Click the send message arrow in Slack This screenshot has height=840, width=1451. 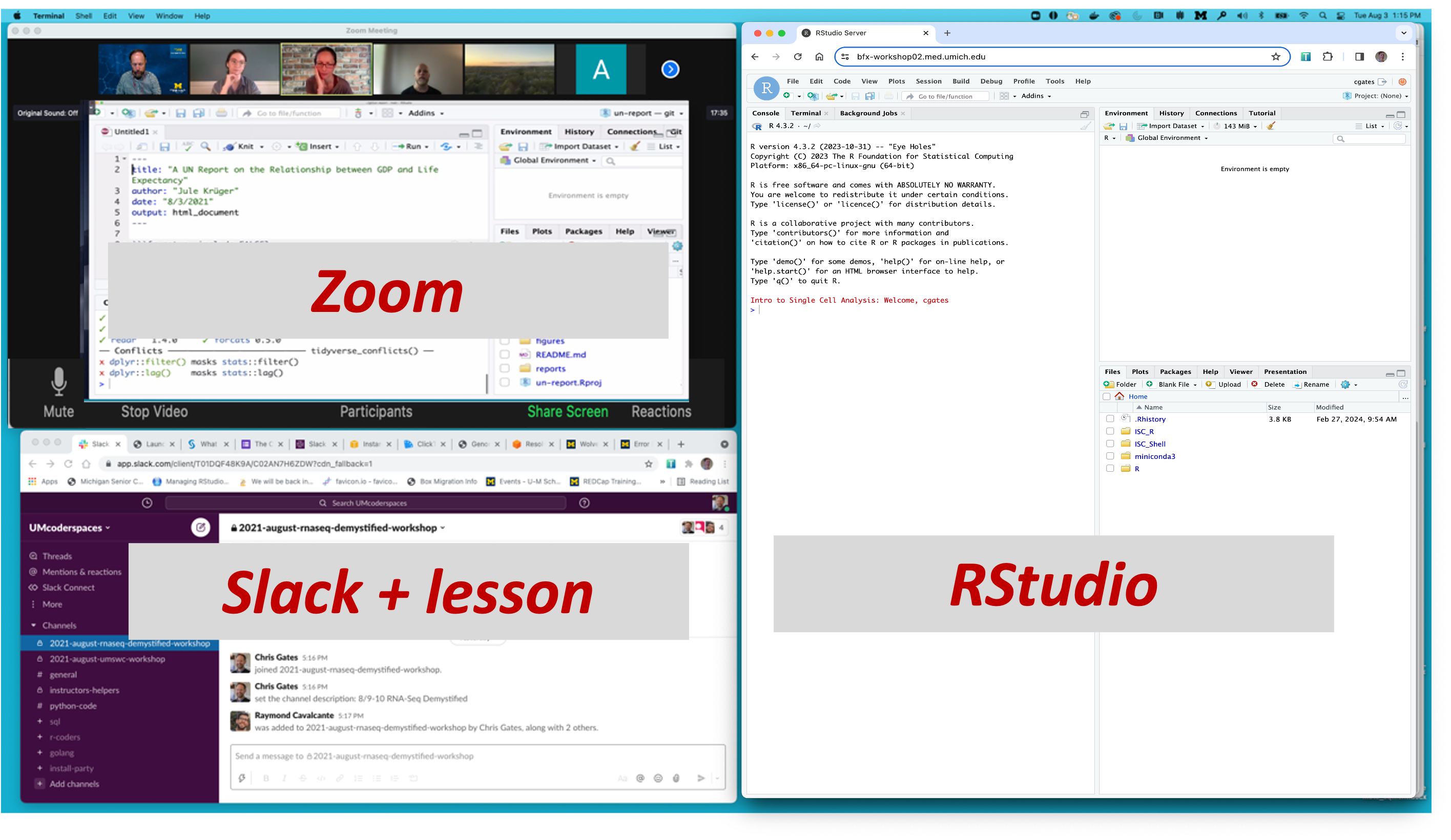tap(701, 778)
